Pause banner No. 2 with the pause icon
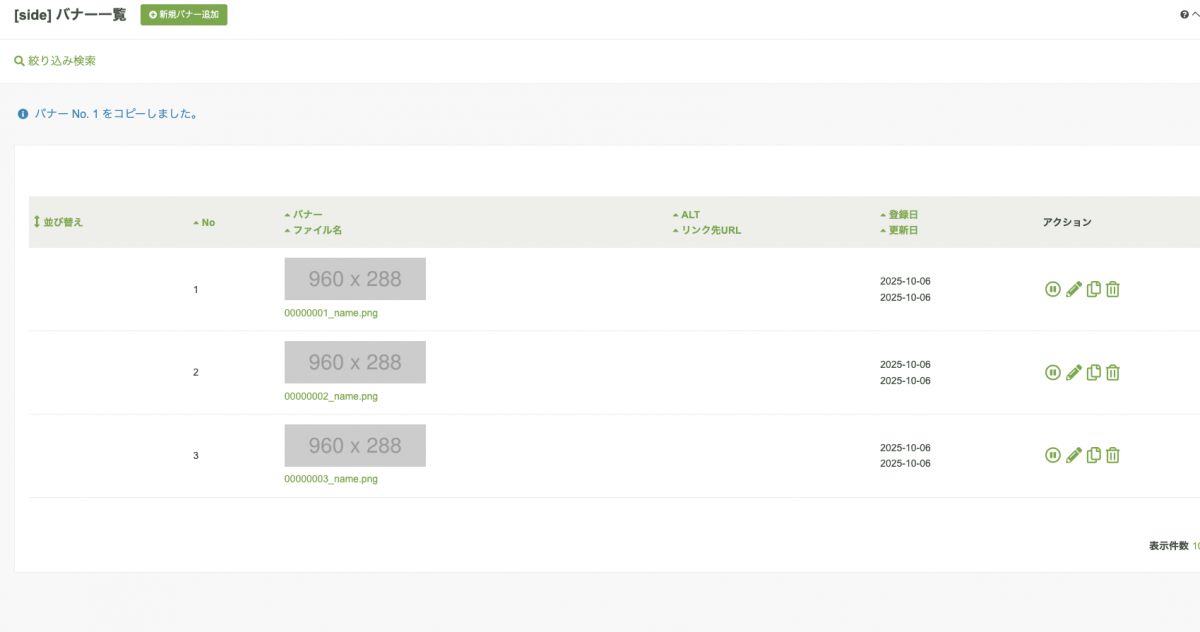The image size is (1200, 632). [1053, 372]
